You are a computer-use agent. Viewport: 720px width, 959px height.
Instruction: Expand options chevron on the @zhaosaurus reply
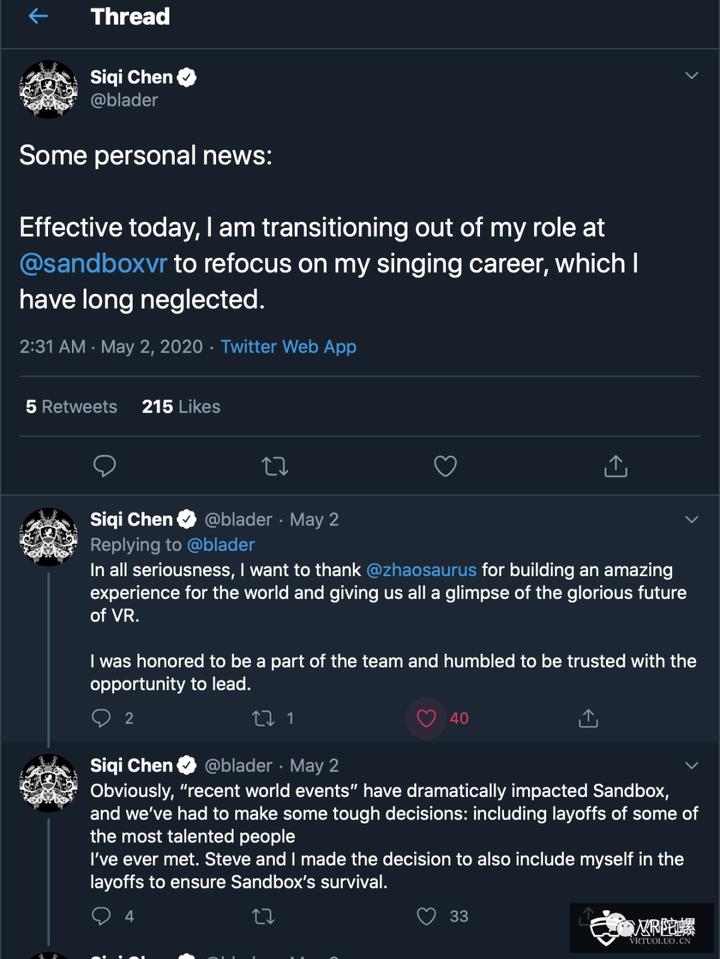pos(691,519)
